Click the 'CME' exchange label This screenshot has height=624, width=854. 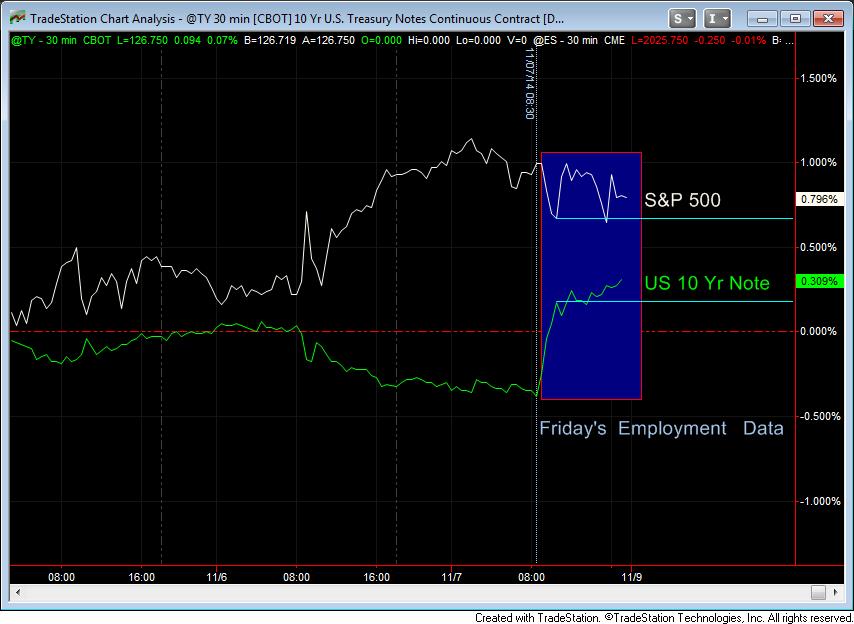614,40
